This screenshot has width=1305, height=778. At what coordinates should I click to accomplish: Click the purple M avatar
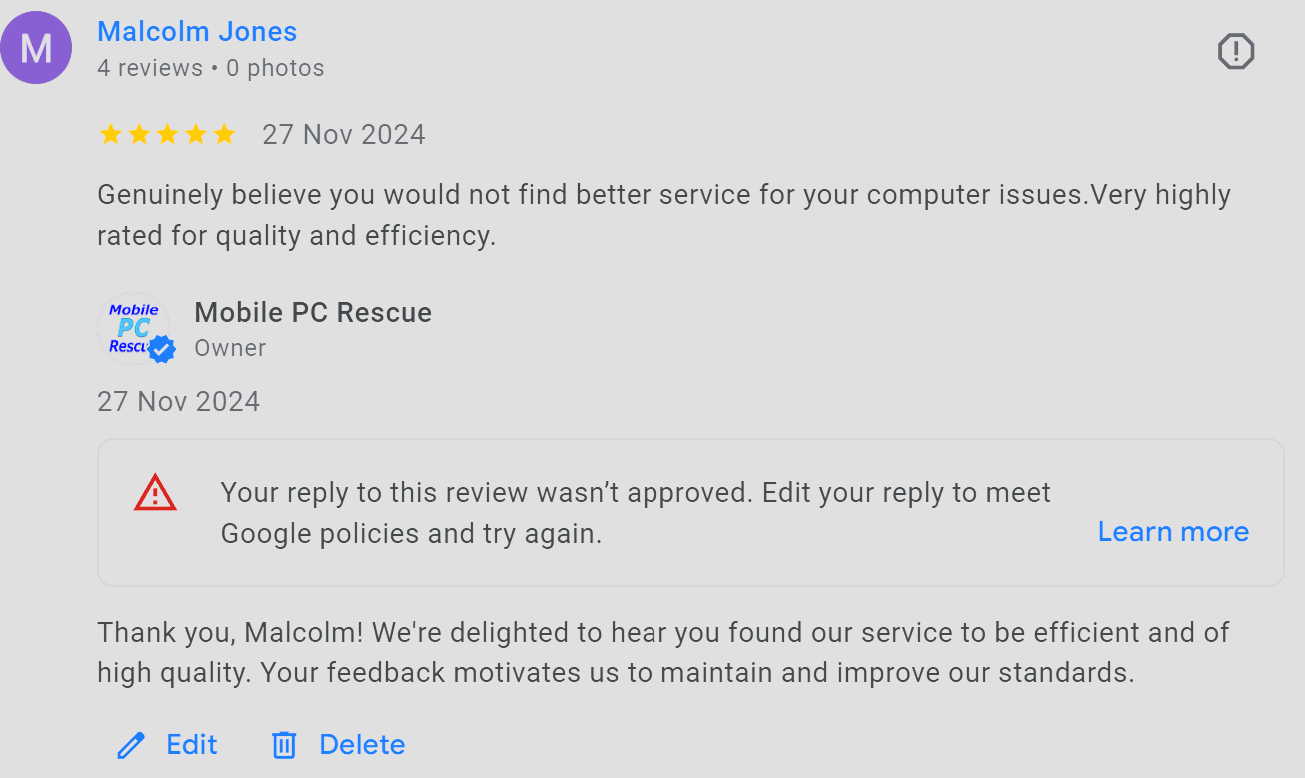point(36,48)
